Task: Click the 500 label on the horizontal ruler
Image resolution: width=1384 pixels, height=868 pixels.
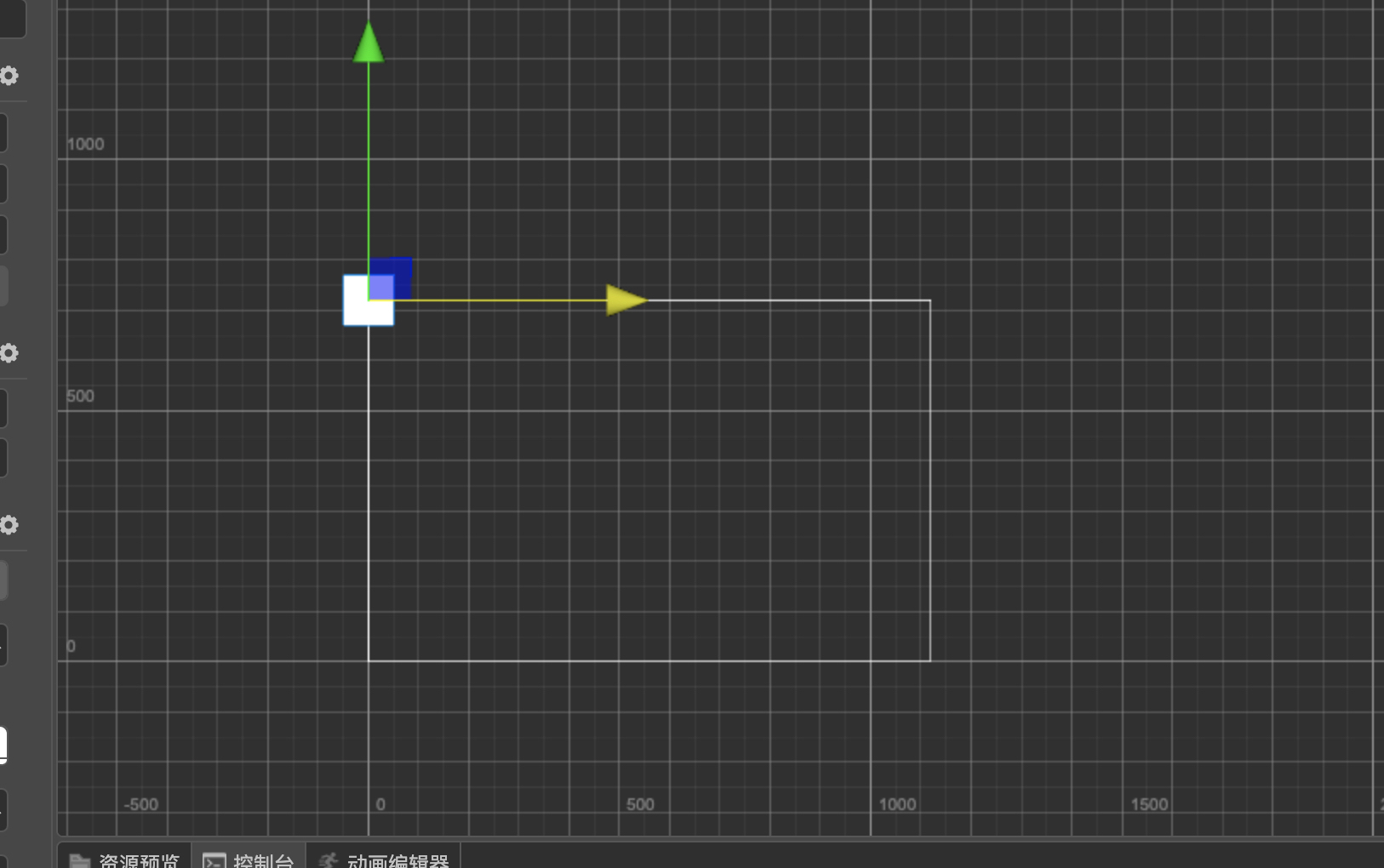Action: coord(640,805)
